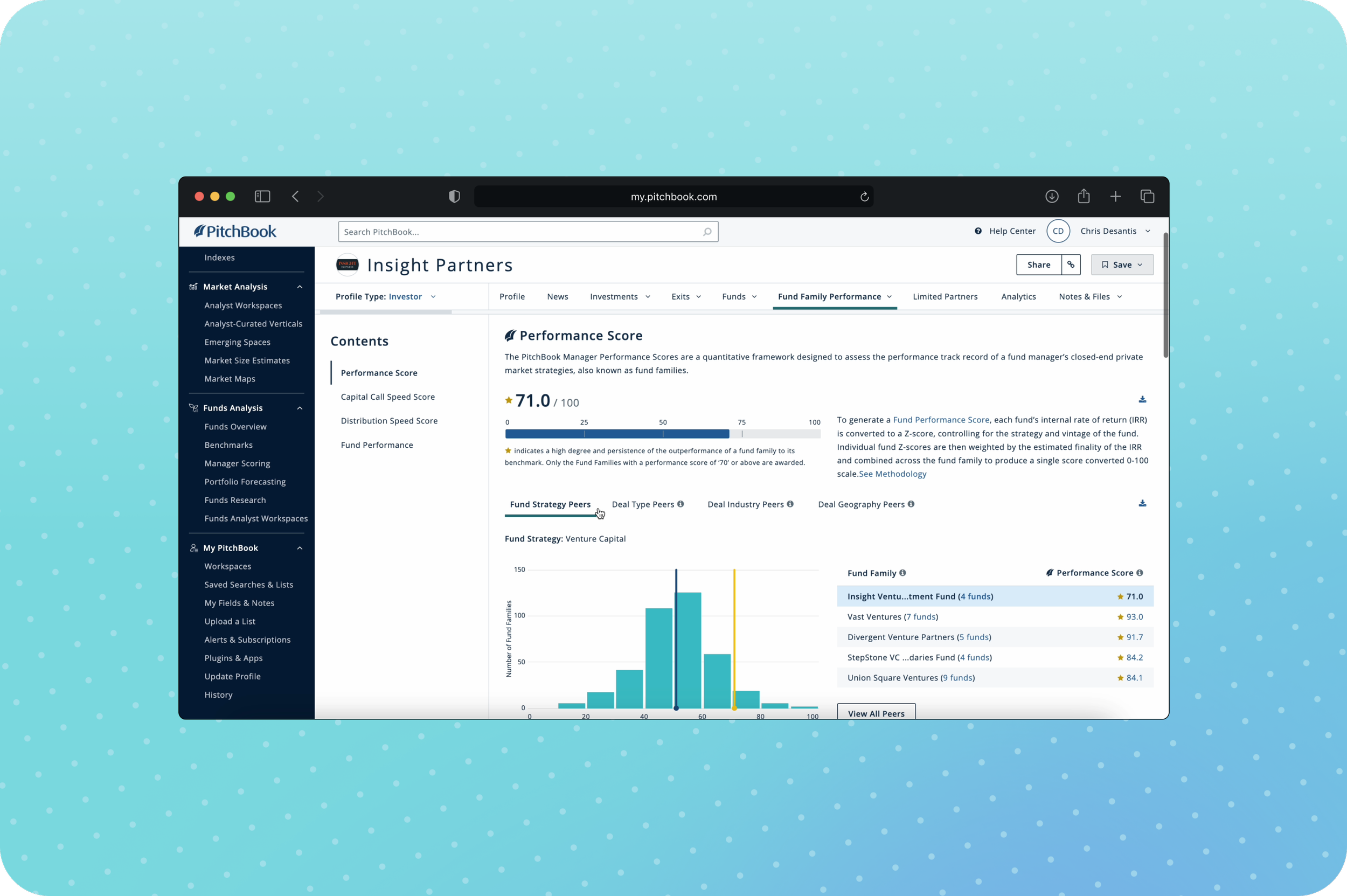Open the Union Square Ventures 9 funds link
Screen dimensions: 1347x896
coord(959,678)
